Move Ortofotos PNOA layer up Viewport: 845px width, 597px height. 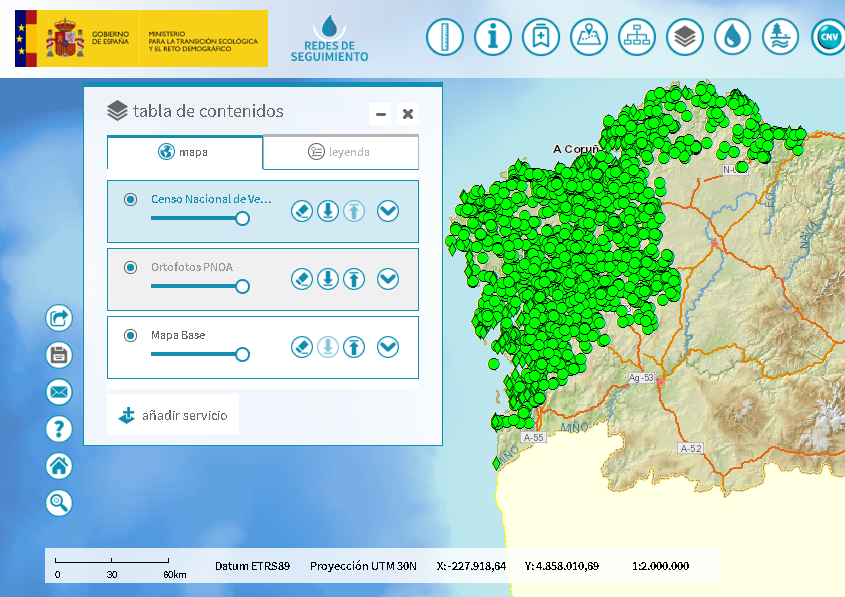(x=354, y=279)
